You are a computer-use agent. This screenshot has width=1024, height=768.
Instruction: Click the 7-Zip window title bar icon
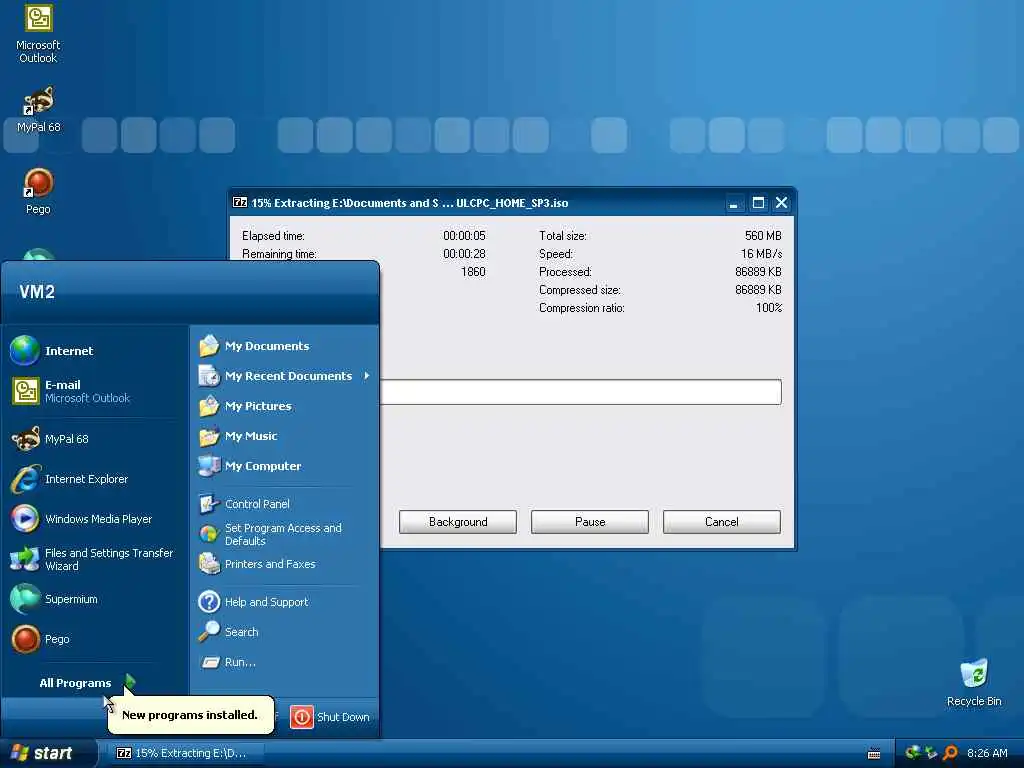240,202
